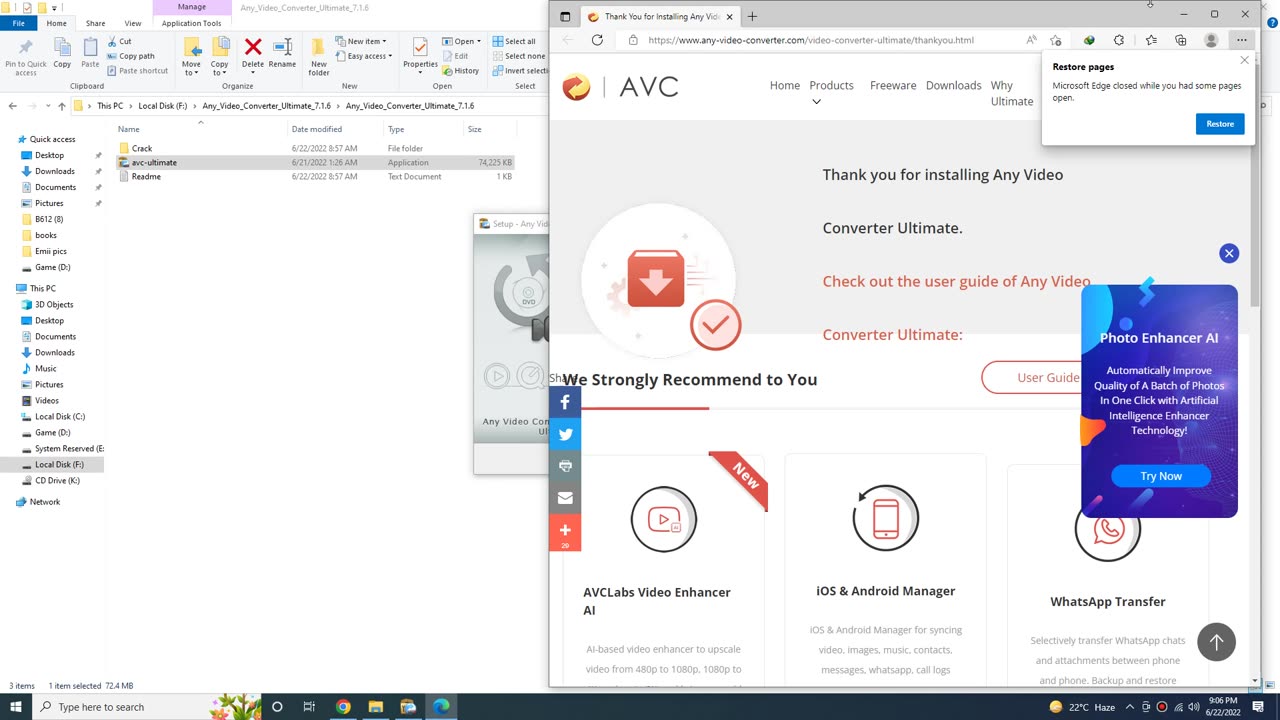Click Copy path in Explorer ribbon
Image resolution: width=1280 pixels, height=720 pixels.
pyautogui.click(x=131, y=56)
